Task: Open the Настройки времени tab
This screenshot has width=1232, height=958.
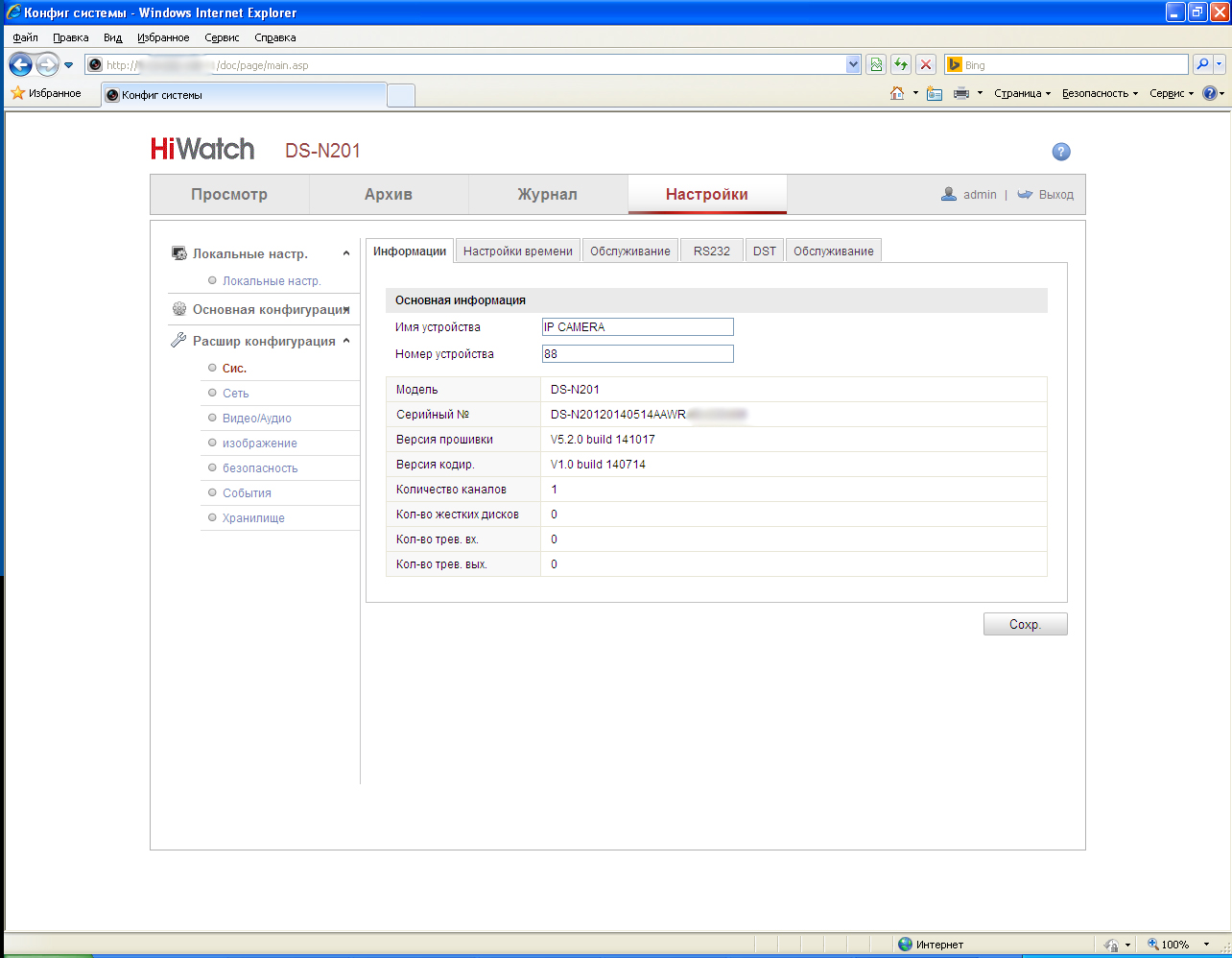Action: click(x=518, y=251)
